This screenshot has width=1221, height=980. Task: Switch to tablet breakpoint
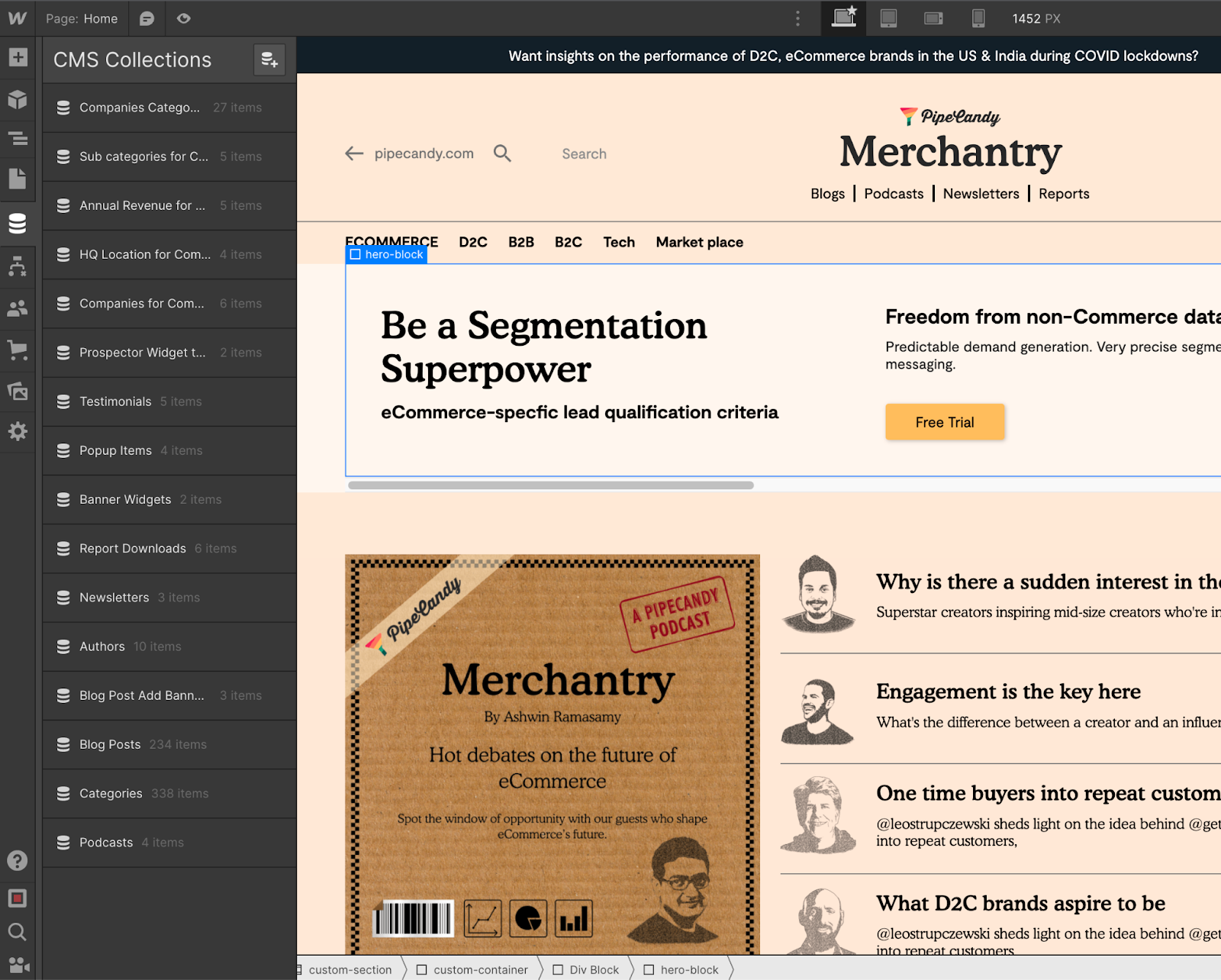888,18
